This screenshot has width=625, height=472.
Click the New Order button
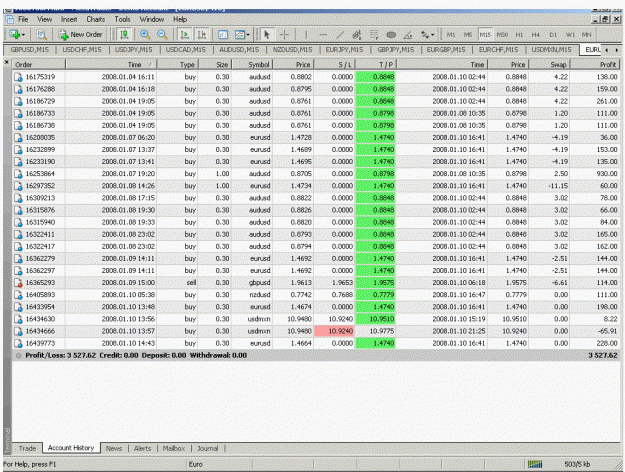pos(81,35)
